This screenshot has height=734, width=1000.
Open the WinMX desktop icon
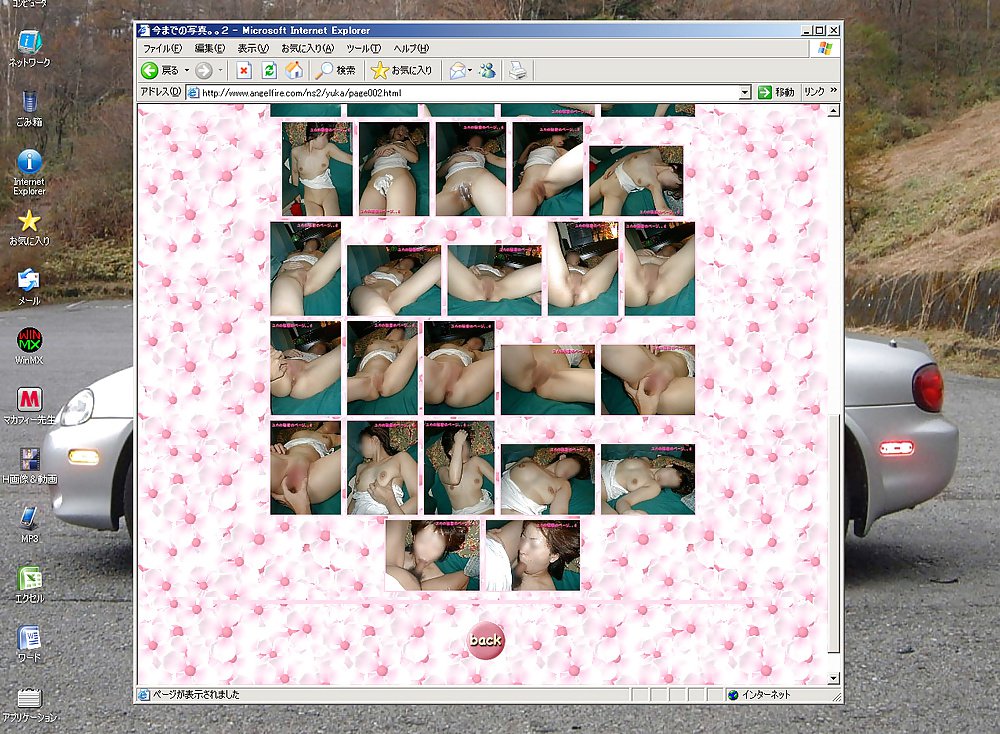(30, 343)
